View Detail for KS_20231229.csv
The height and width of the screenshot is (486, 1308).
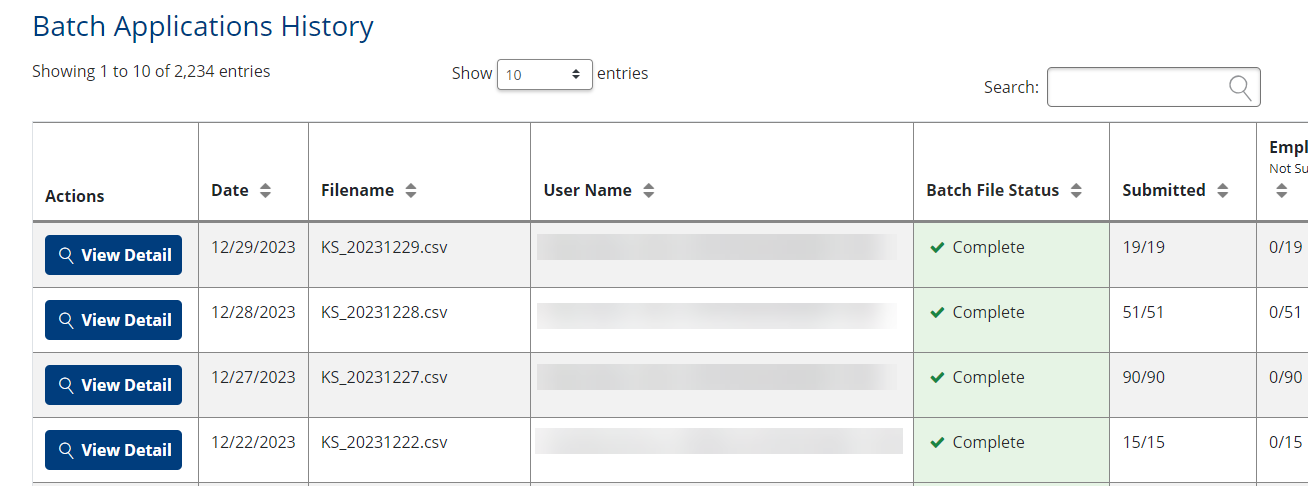point(113,255)
